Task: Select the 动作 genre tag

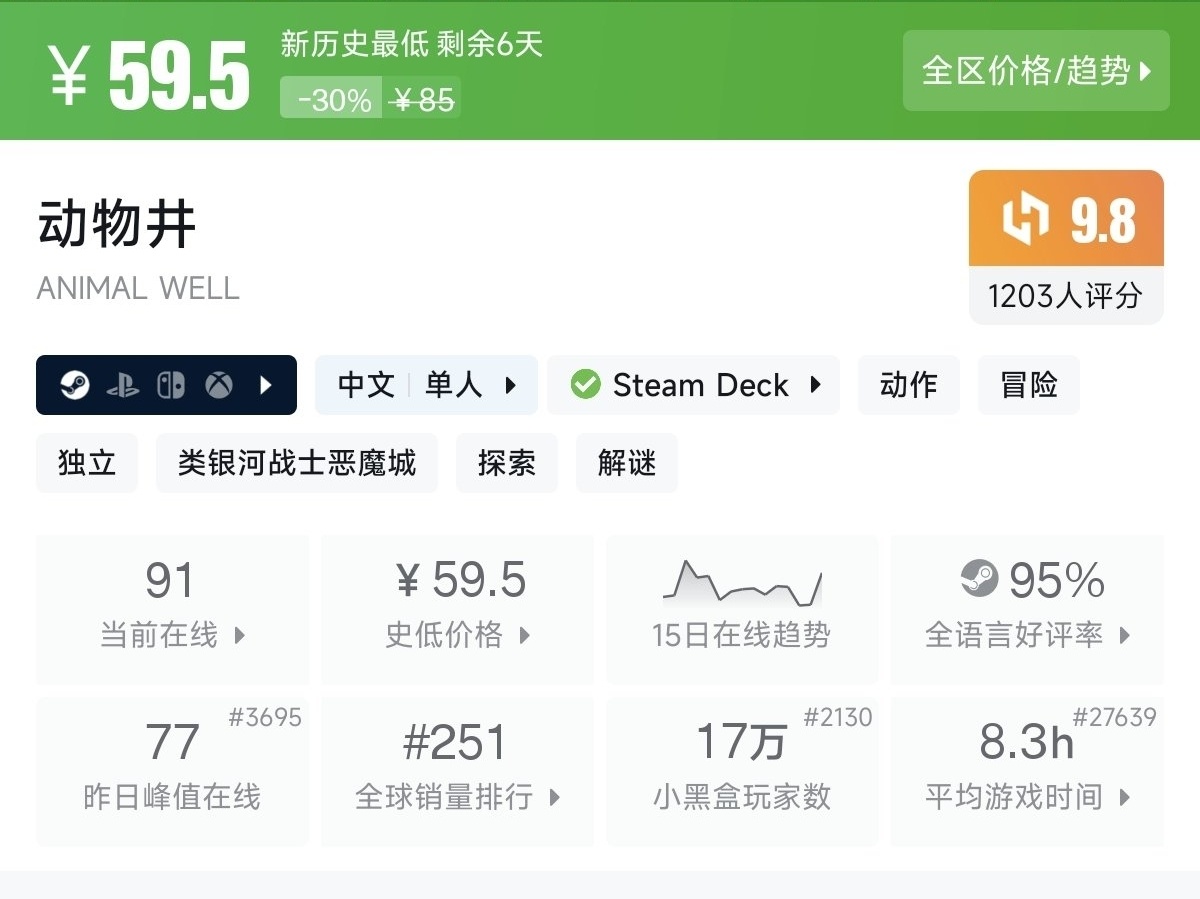Action: (908, 385)
